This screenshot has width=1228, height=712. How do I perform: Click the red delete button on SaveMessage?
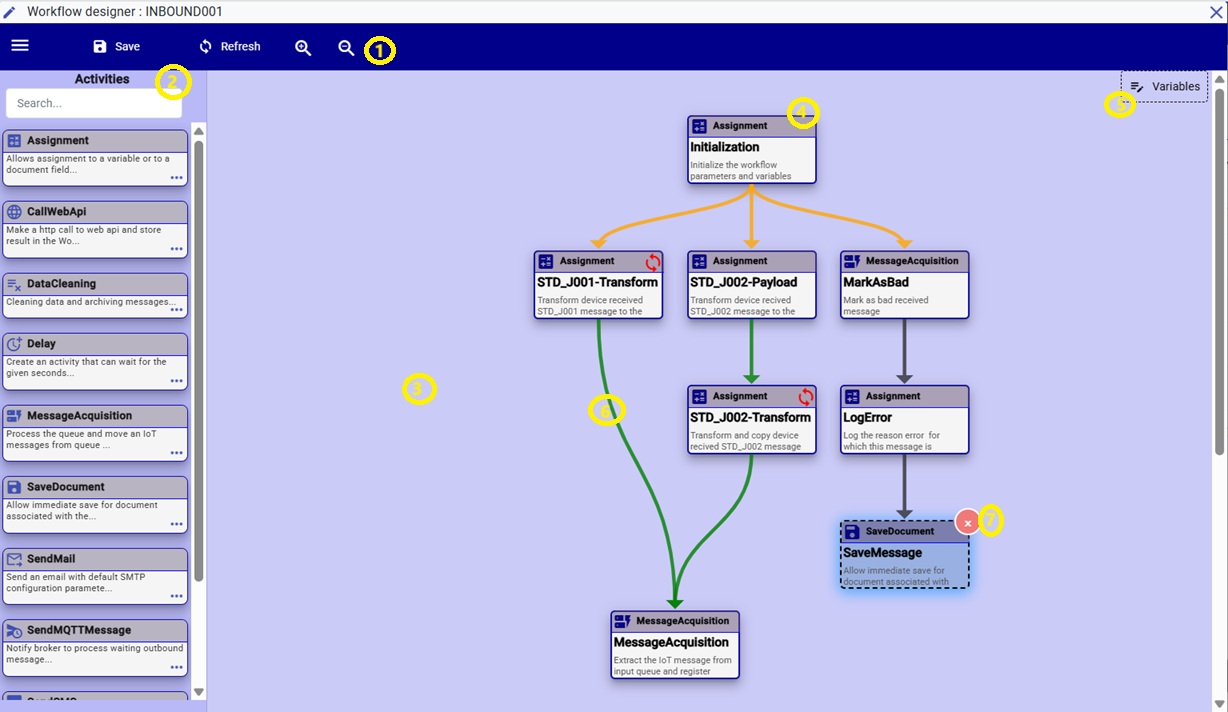967,522
